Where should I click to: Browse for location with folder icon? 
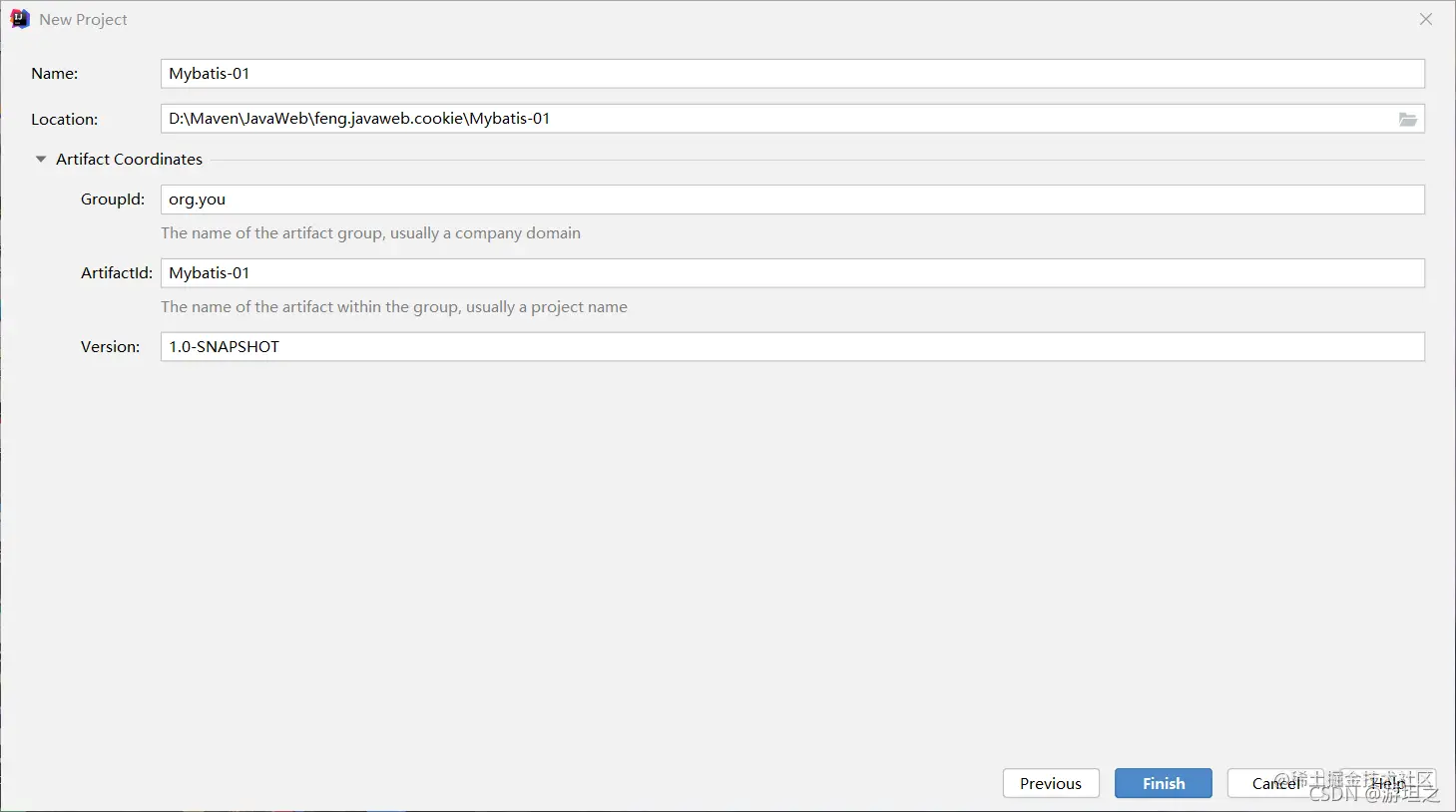pos(1407,119)
